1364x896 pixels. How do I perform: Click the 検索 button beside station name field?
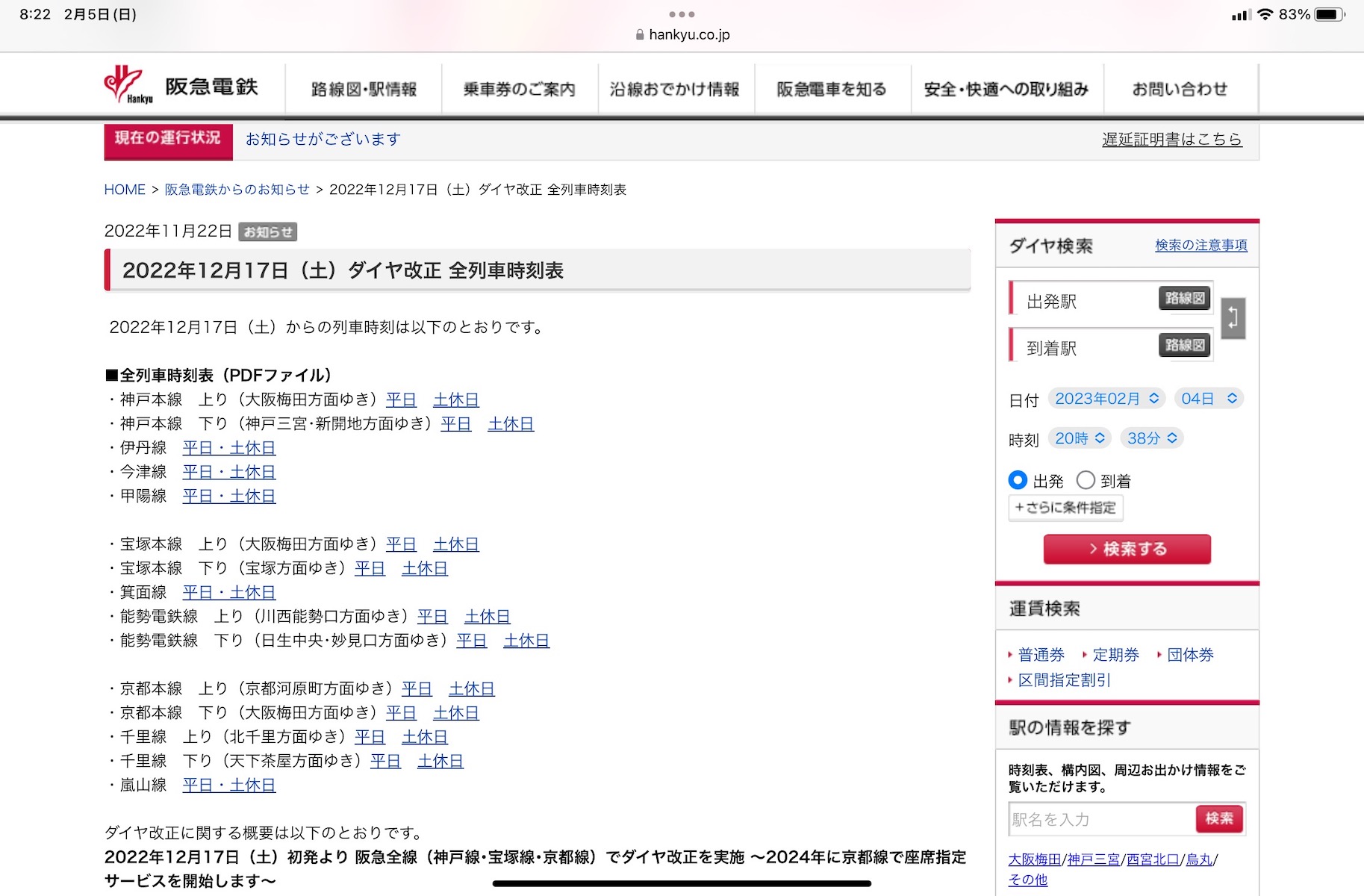pyautogui.click(x=1220, y=819)
